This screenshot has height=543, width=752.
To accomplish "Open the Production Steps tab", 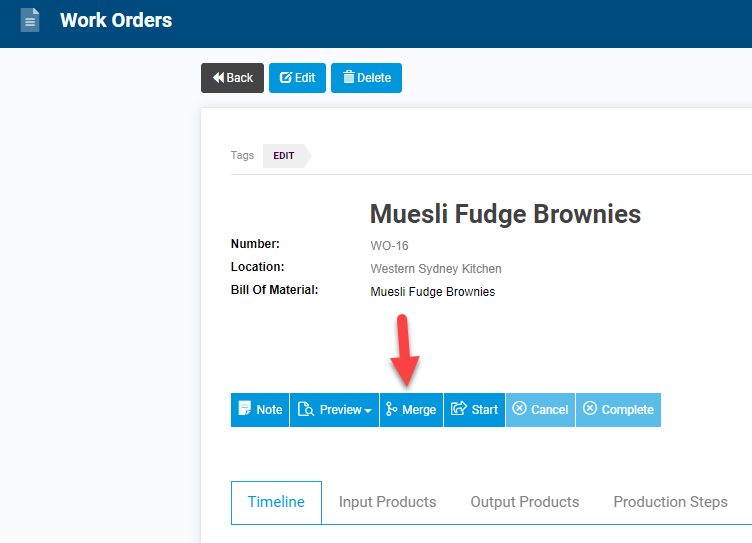I will point(670,502).
